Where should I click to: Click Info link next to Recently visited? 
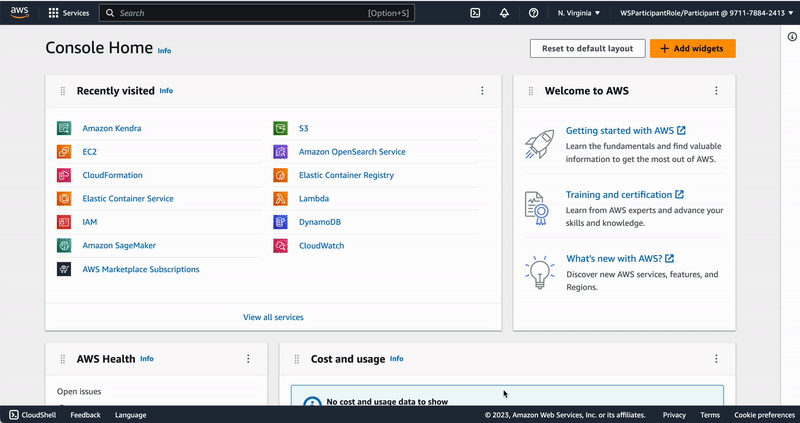166,90
